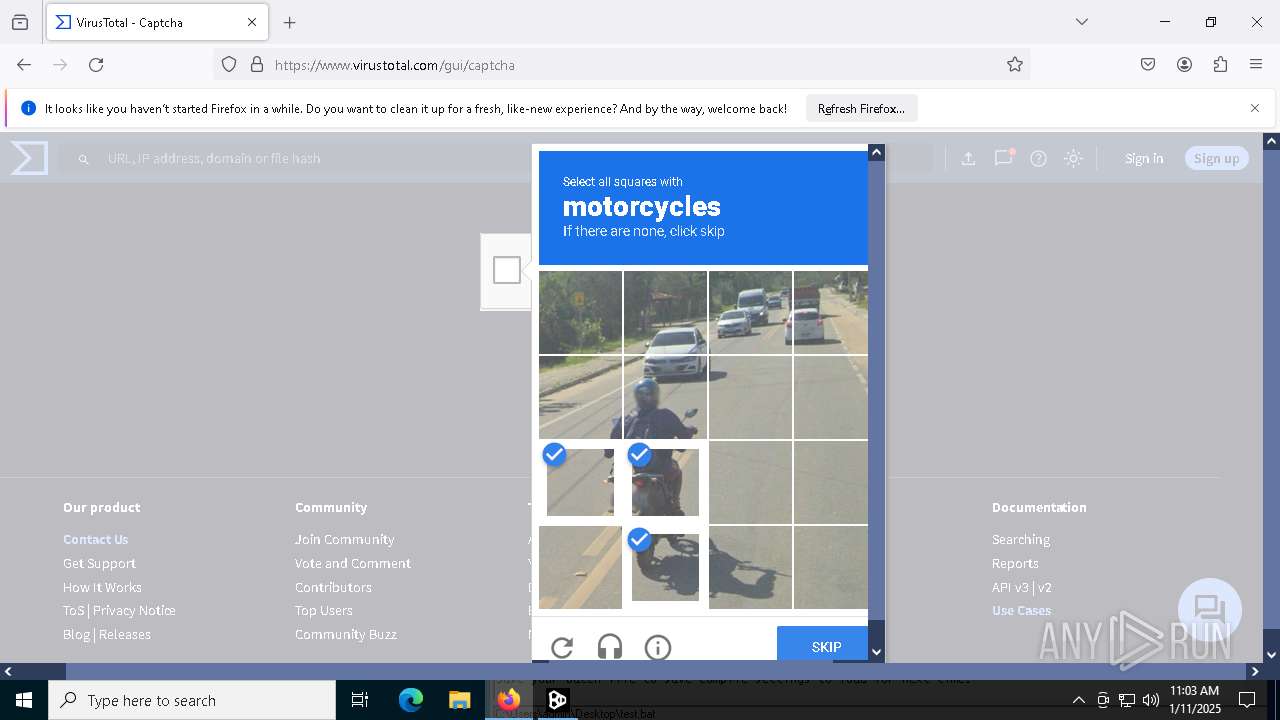The width and height of the screenshot is (1280, 720).
Task: Show site security info via padlock icon
Action: [x=257, y=65]
